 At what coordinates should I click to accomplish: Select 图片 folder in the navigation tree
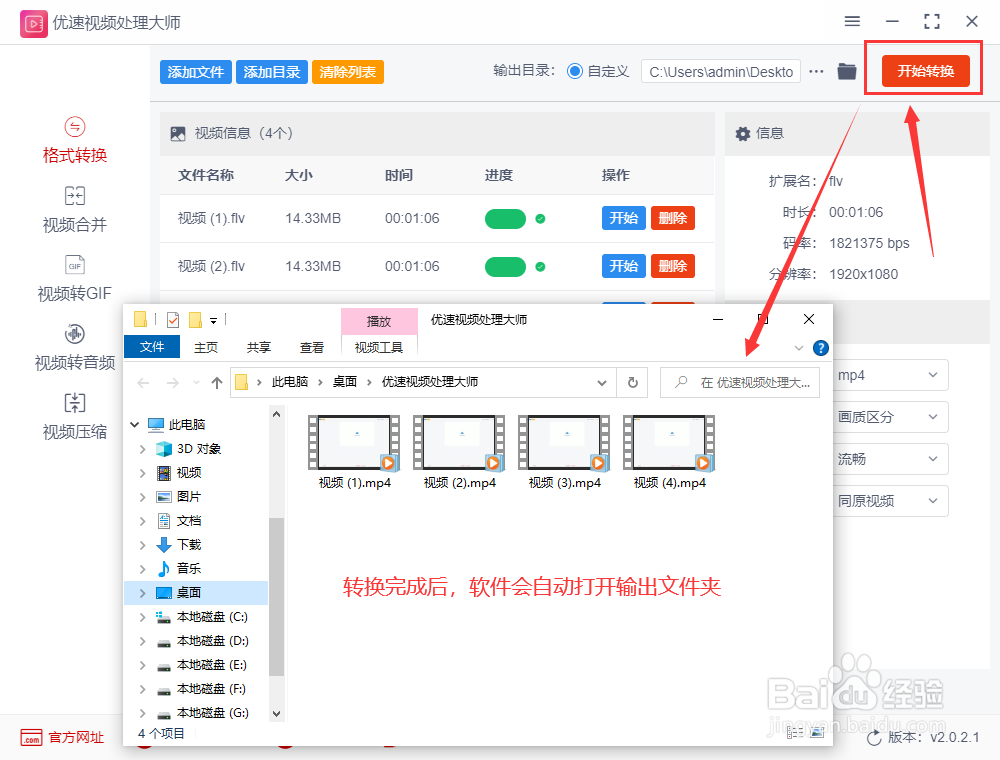[x=189, y=497]
